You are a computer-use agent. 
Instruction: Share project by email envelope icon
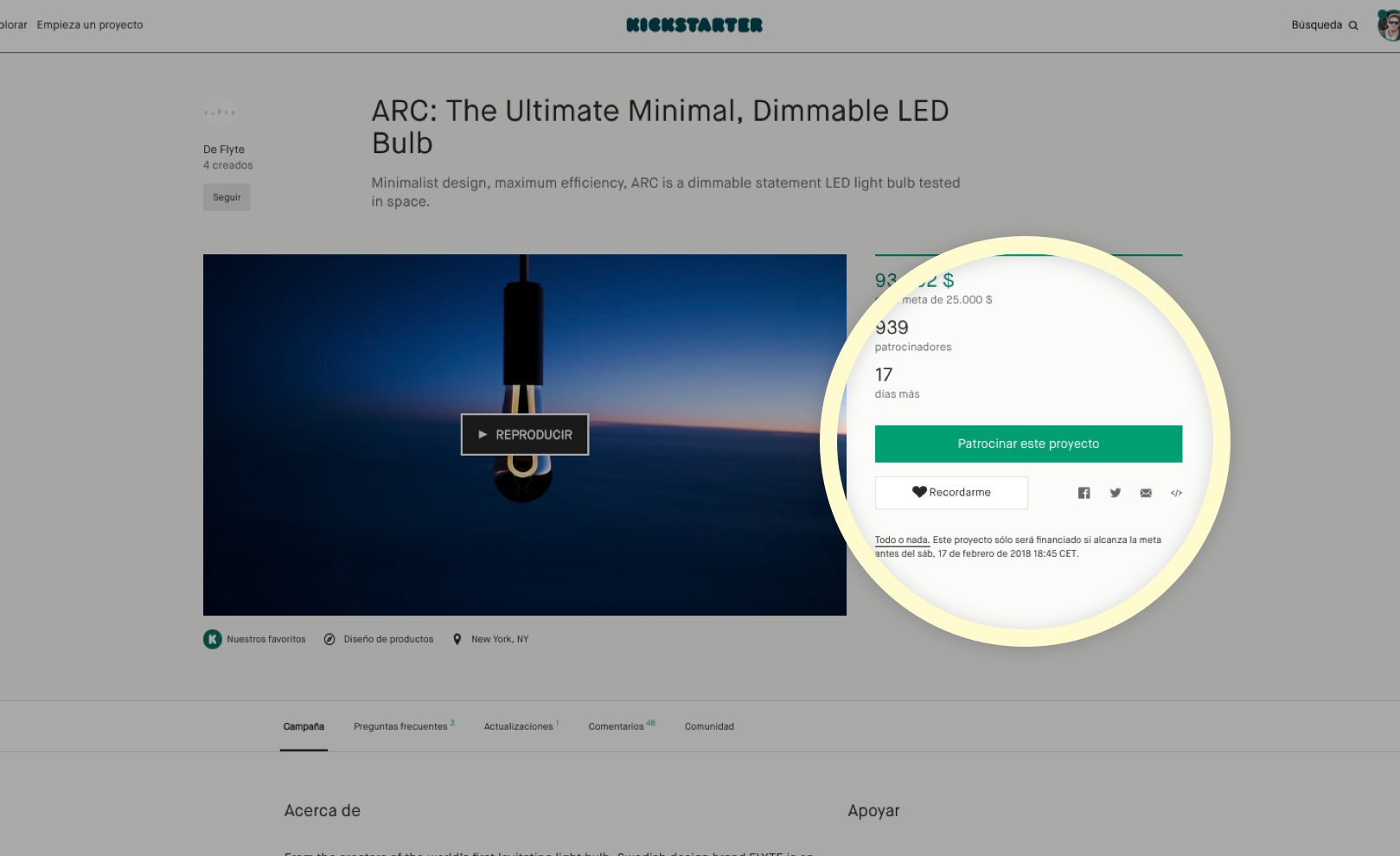click(1146, 493)
